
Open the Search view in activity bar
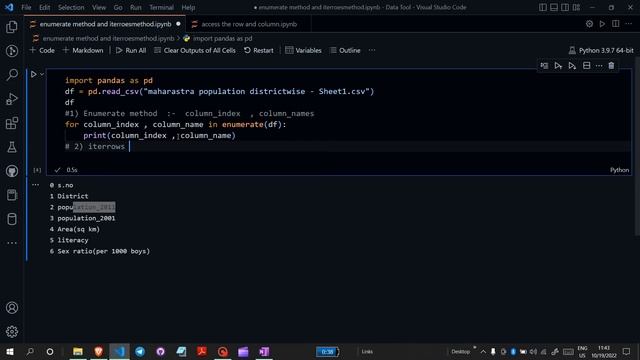tap(12, 75)
